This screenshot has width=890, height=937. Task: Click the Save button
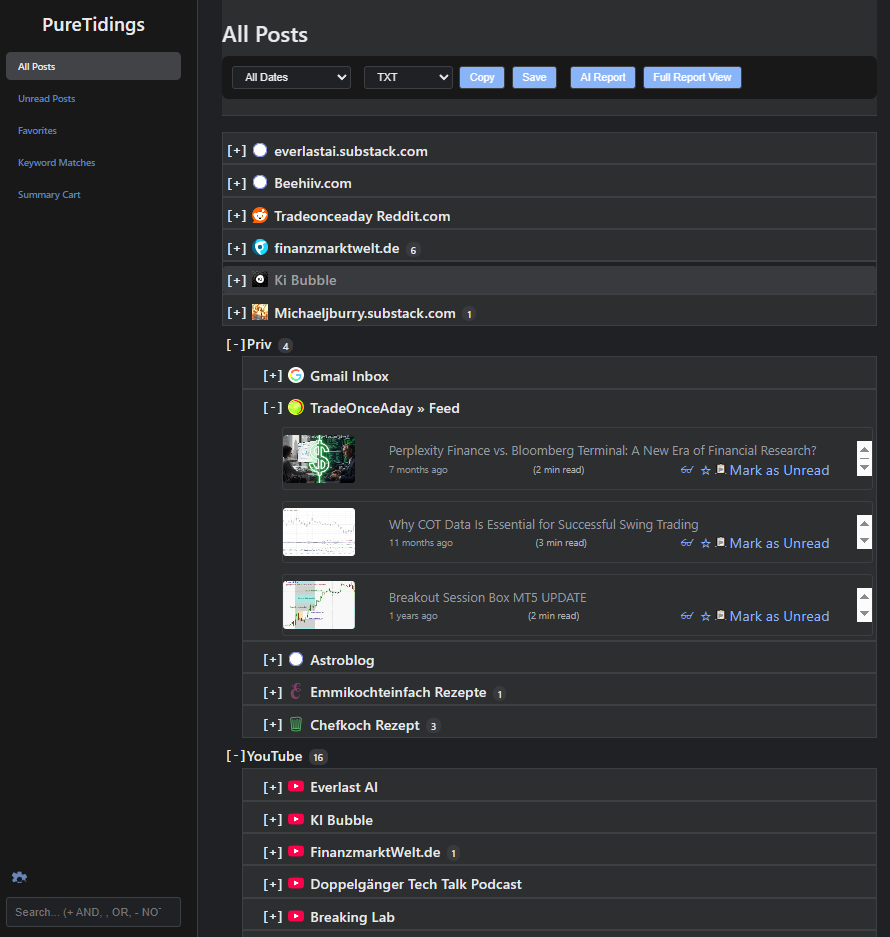pos(534,77)
